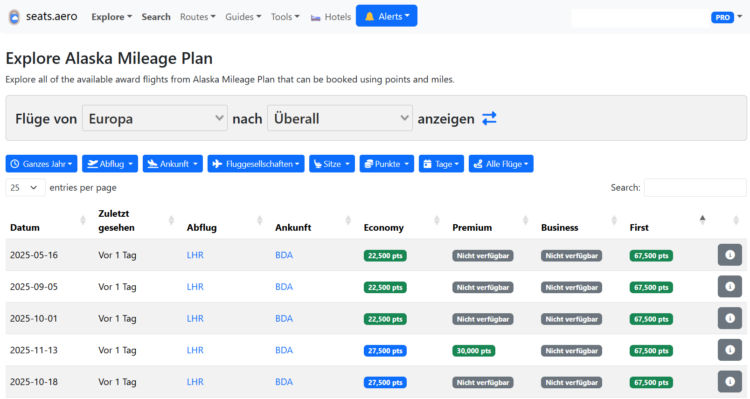Click LHR link in 2025-05-16 row
Screen dimensions: 750x399
195,255
